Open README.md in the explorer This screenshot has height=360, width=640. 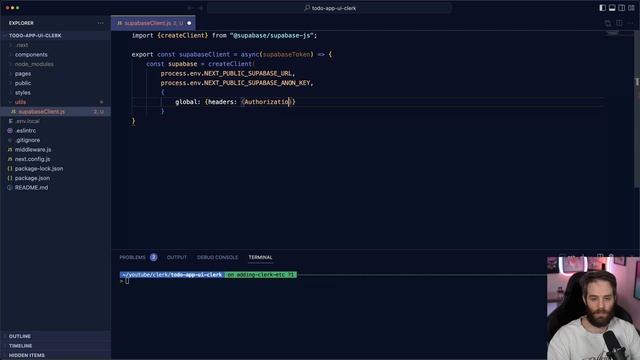pyautogui.click(x=31, y=188)
